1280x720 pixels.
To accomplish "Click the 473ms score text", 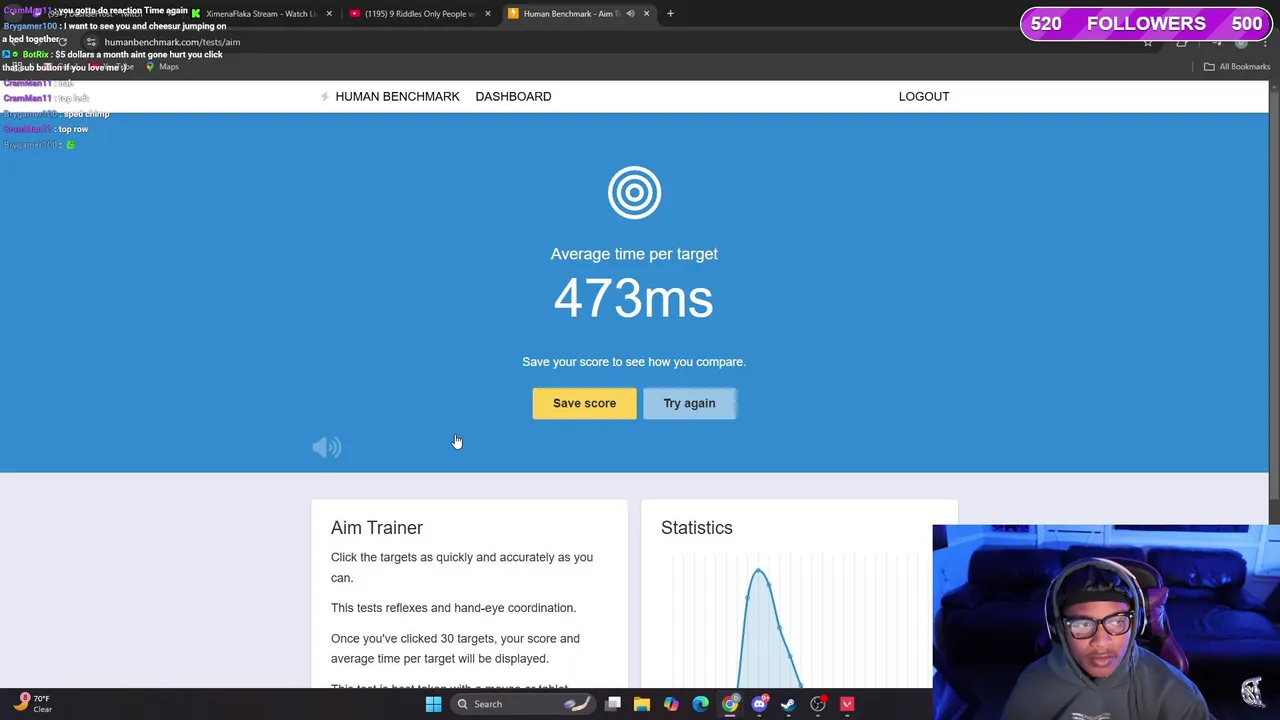I will pos(634,299).
